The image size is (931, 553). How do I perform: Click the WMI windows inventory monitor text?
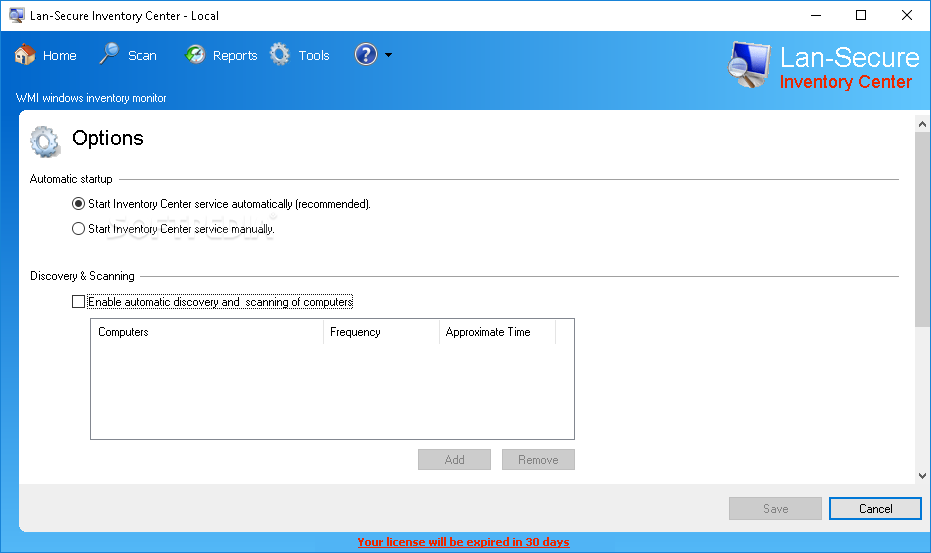point(91,98)
